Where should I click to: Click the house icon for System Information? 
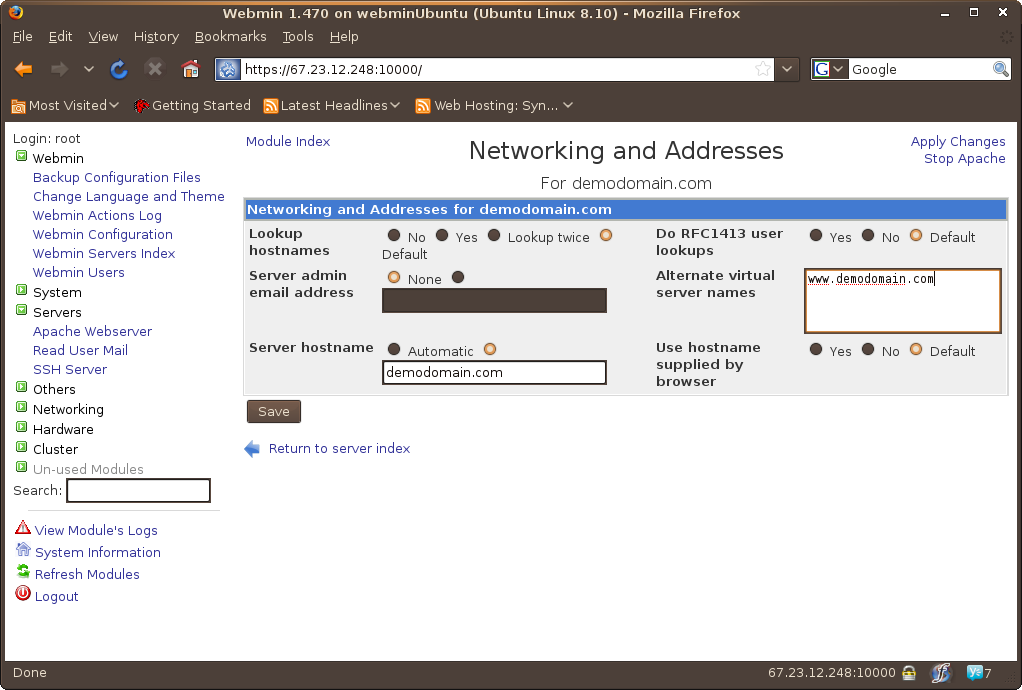pos(23,550)
